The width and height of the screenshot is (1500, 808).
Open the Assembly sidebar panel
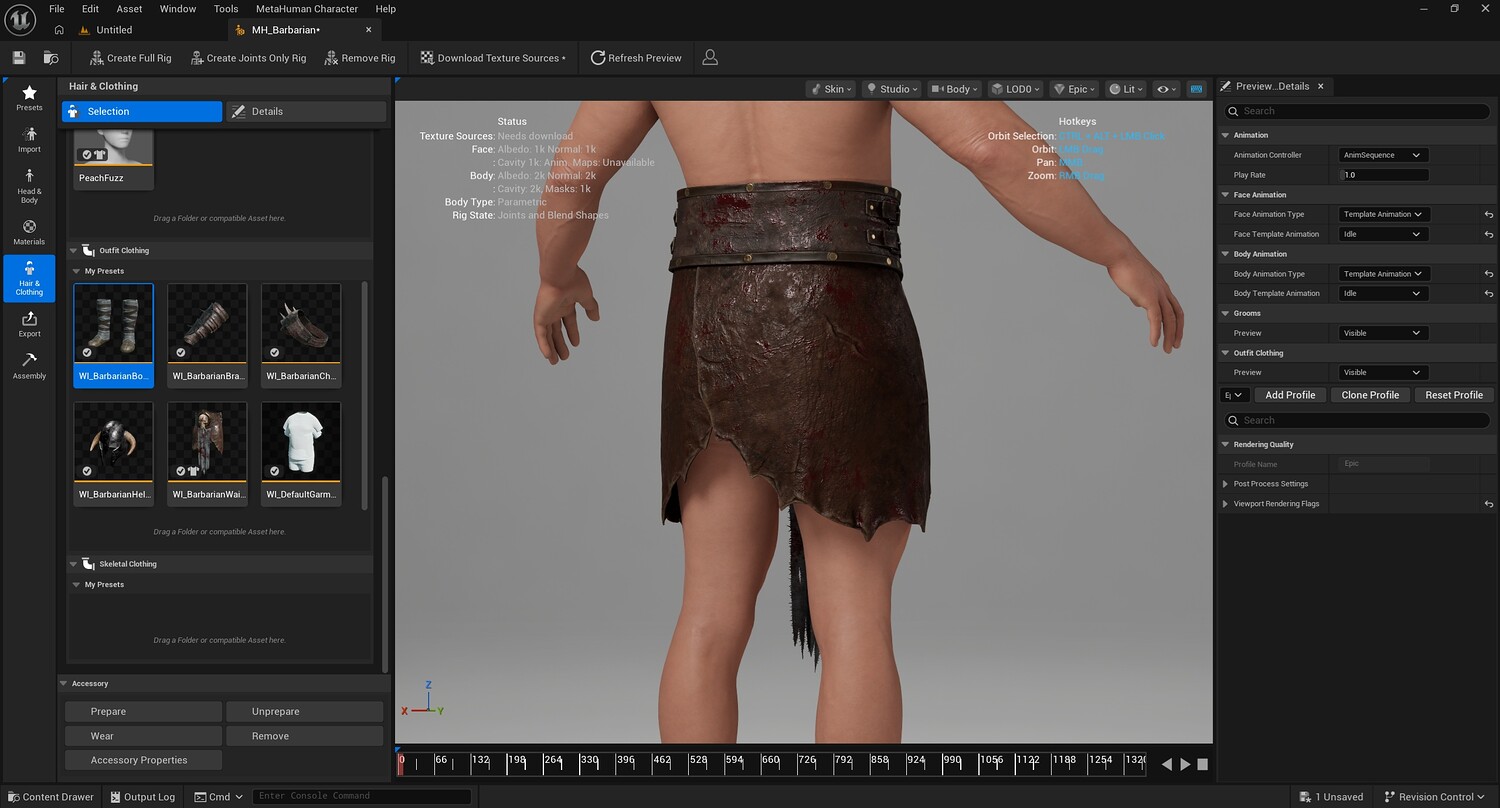[29, 366]
